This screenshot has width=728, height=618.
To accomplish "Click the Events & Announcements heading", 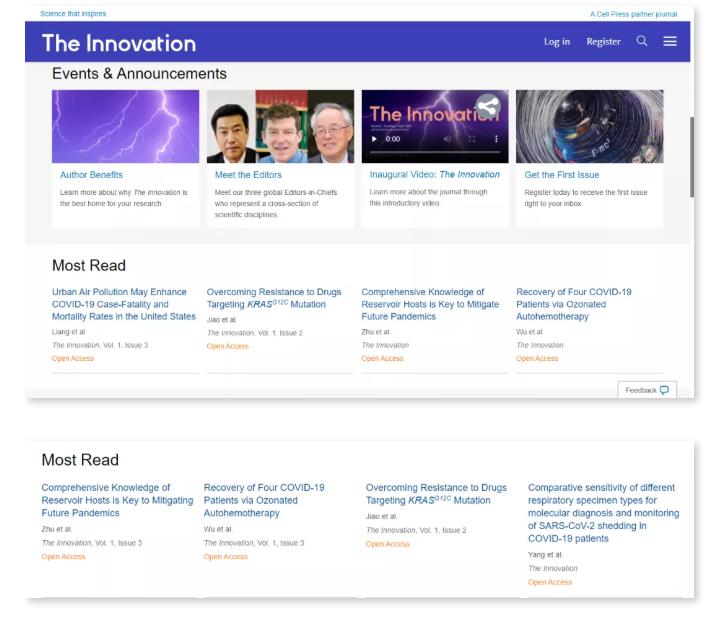I will coord(139,73).
